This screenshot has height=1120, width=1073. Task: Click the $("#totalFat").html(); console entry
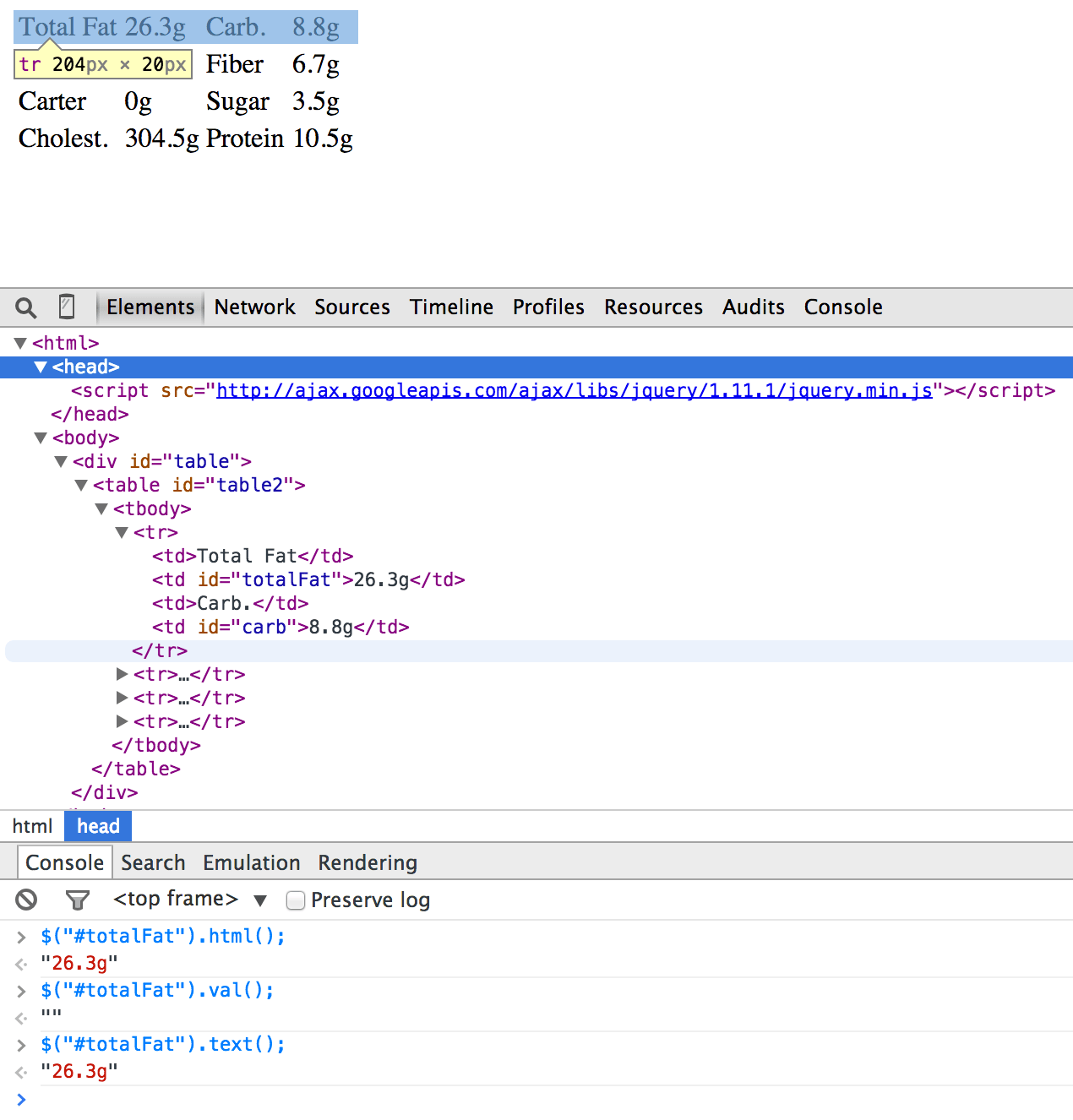tap(163, 936)
